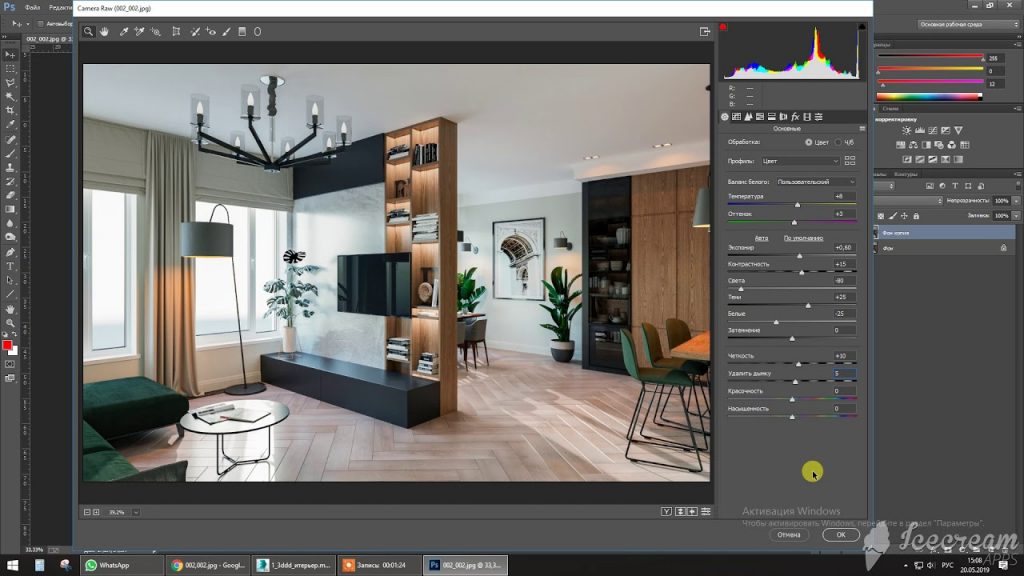
Task: Click the По умолчанию link
Action: [x=803, y=238]
